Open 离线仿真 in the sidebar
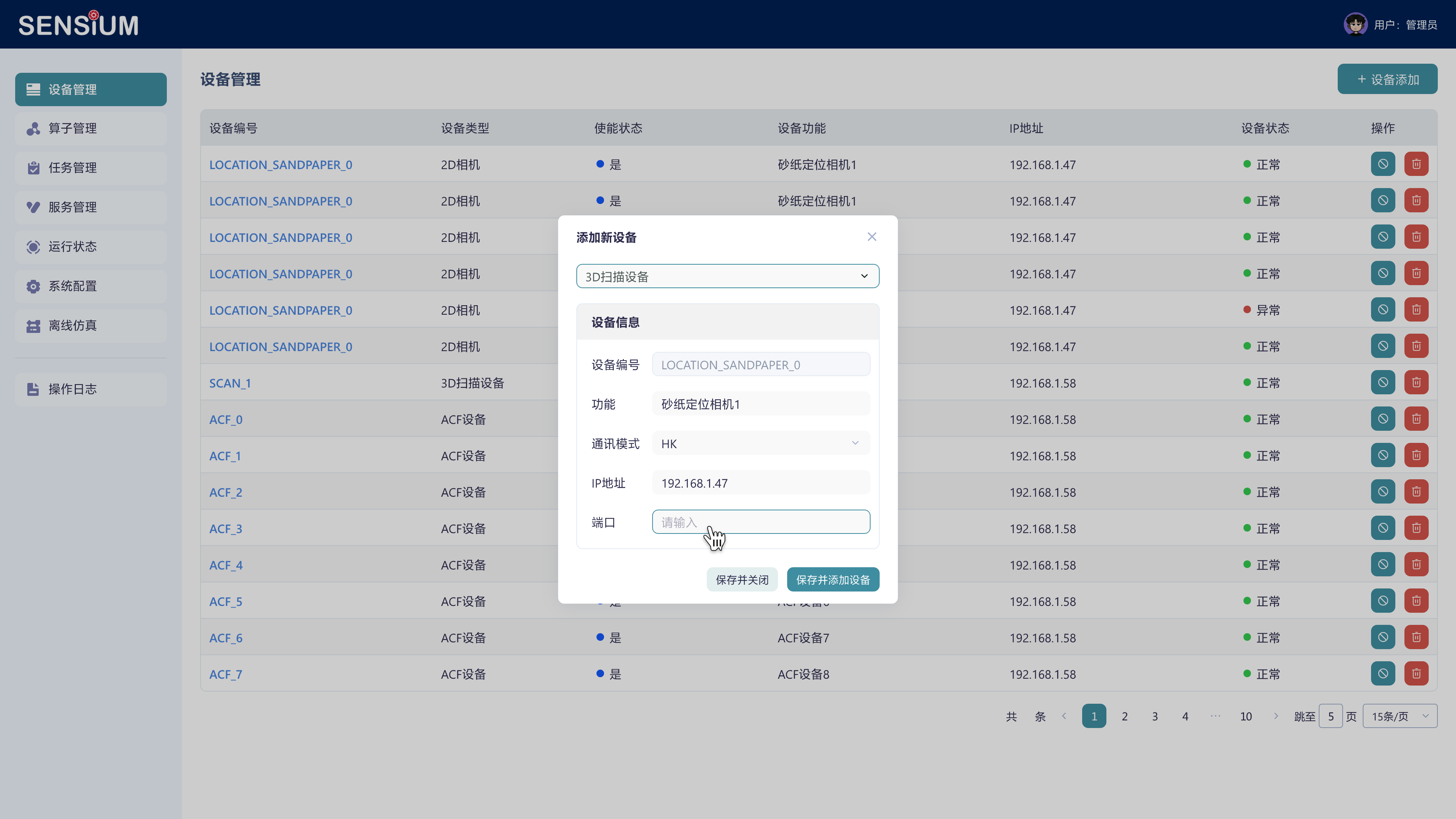1456x819 pixels. pyautogui.click(x=91, y=326)
